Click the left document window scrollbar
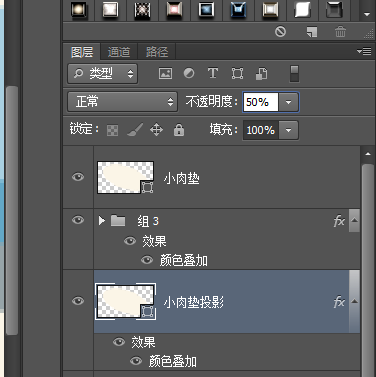 12,210
